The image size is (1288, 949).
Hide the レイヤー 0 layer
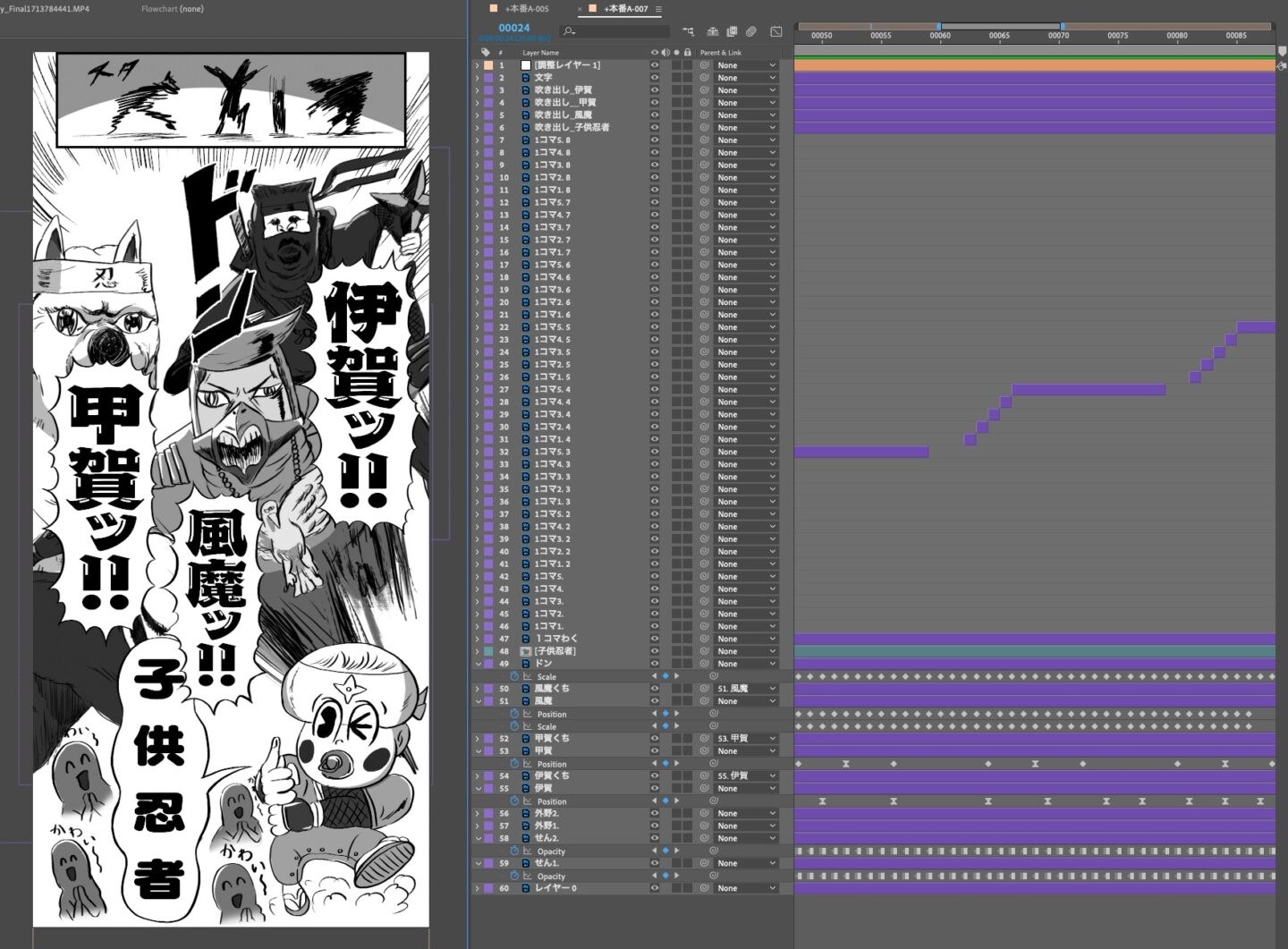pyautogui.click(x=654, y=888)
